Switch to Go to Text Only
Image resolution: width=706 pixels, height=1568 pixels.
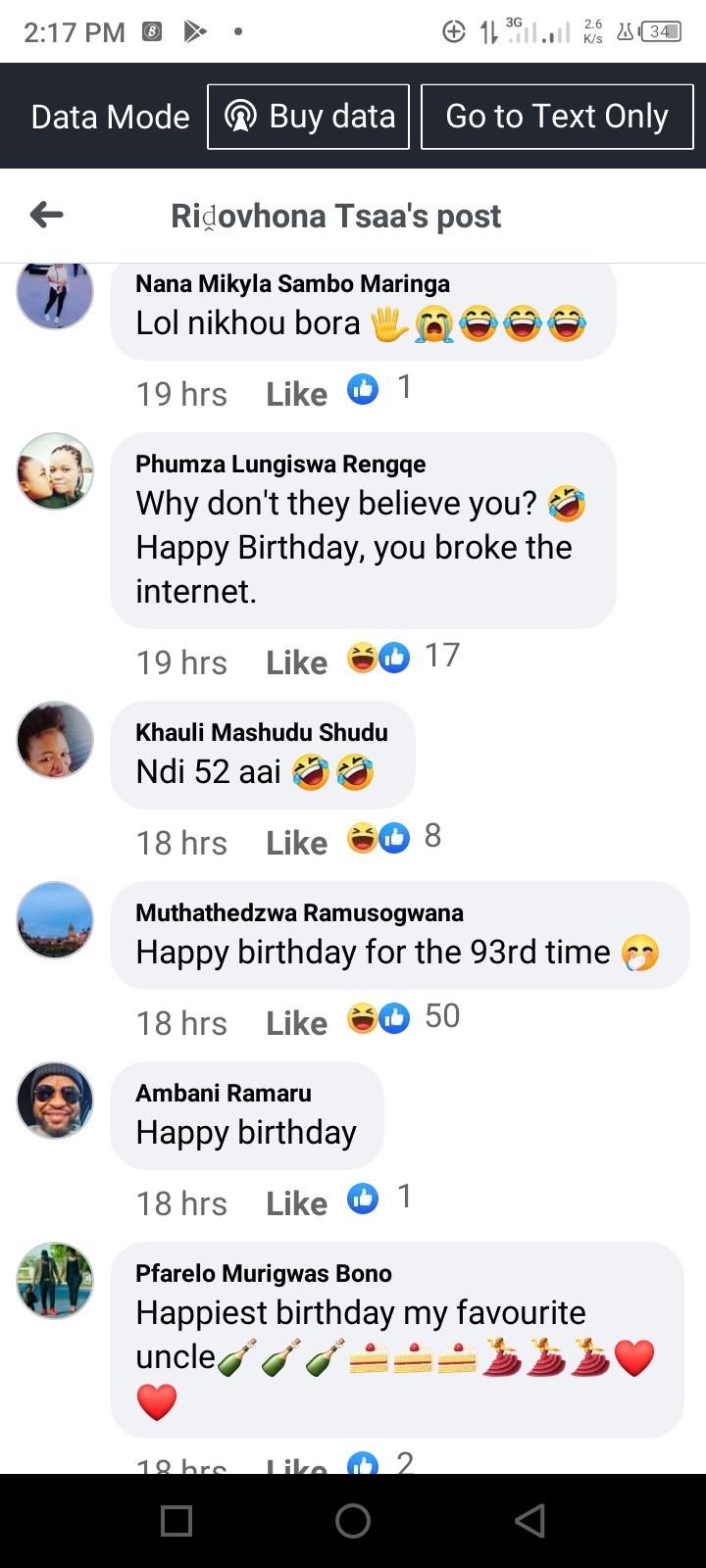click(557, 117)
